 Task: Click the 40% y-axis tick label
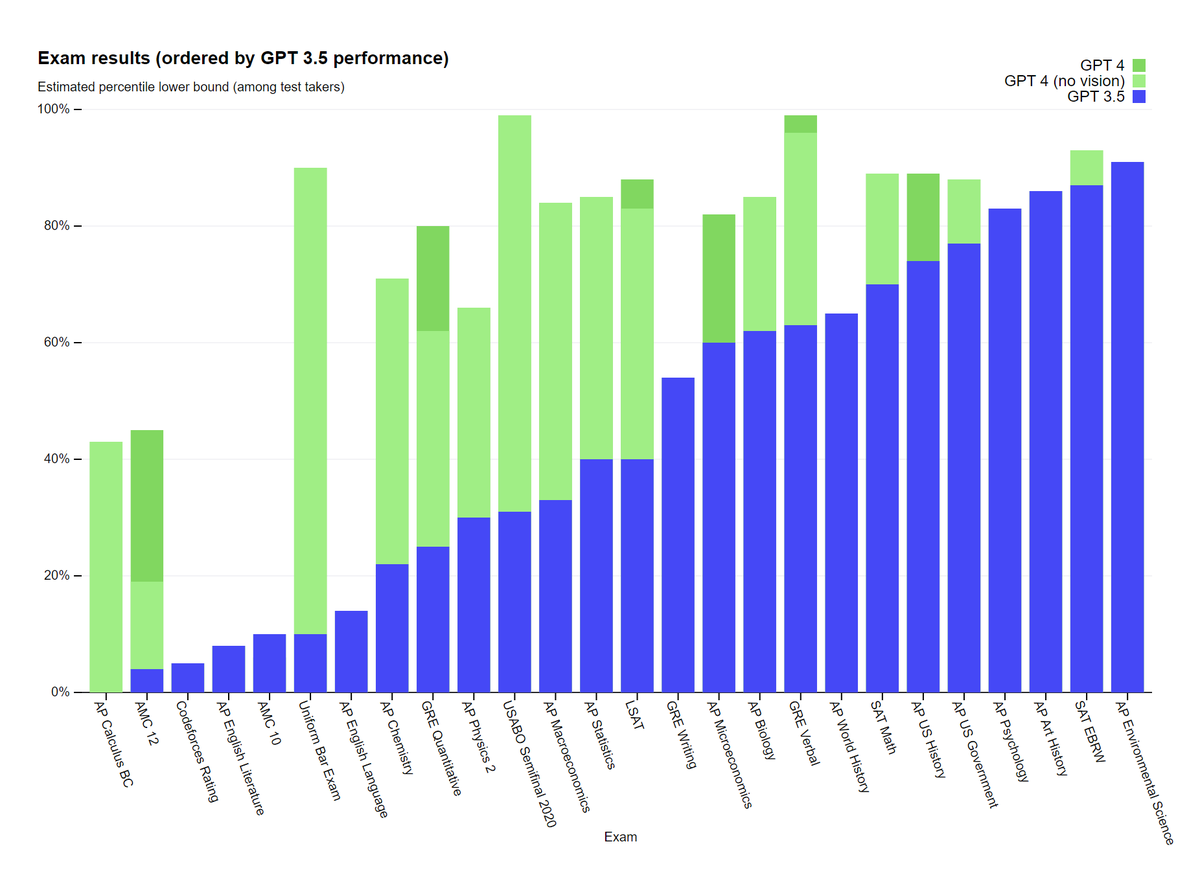coord(56,459)
